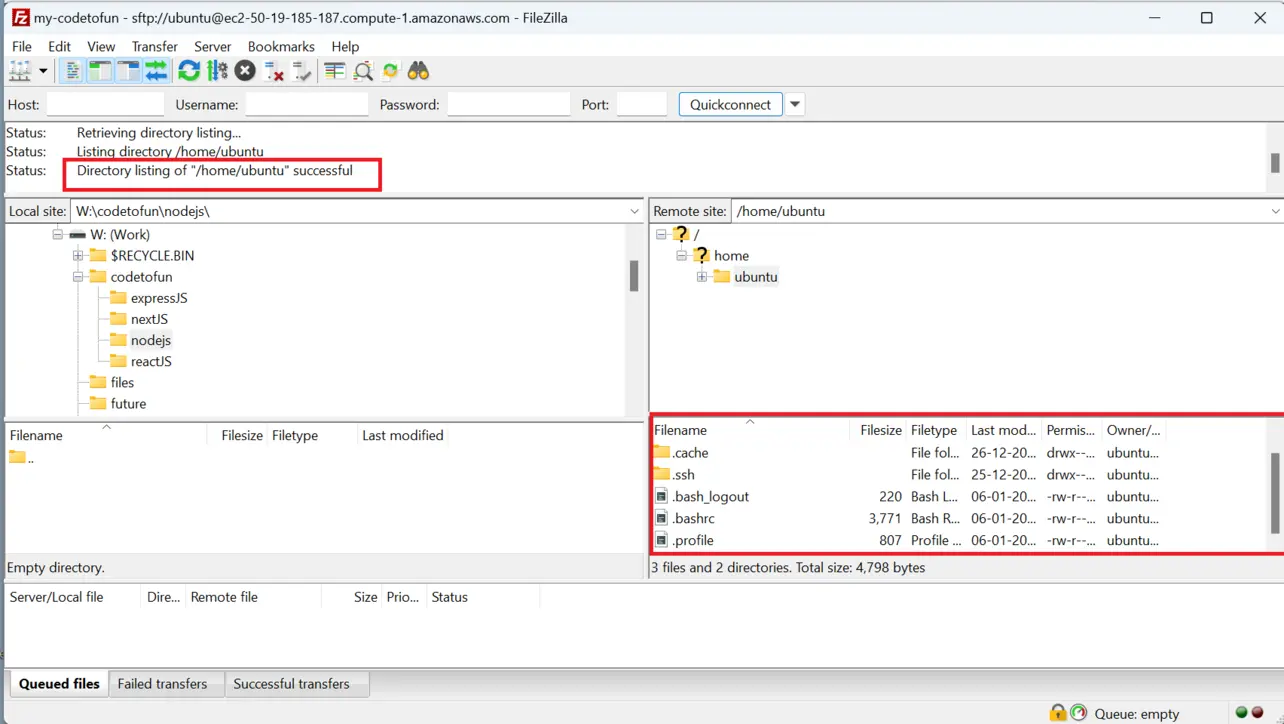1284x724 pixels.
Task: Sort local files by Last modified column
Action: coord(402,435)
